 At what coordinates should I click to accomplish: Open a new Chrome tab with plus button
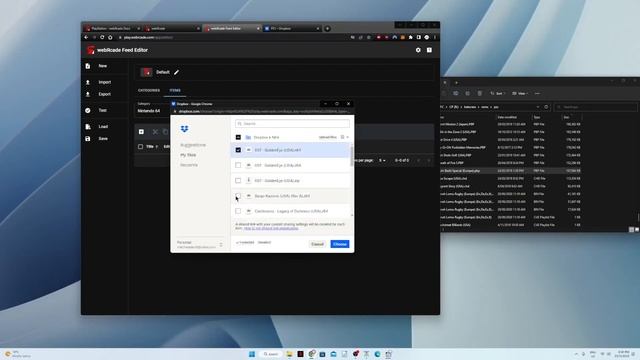click(327, 29)
